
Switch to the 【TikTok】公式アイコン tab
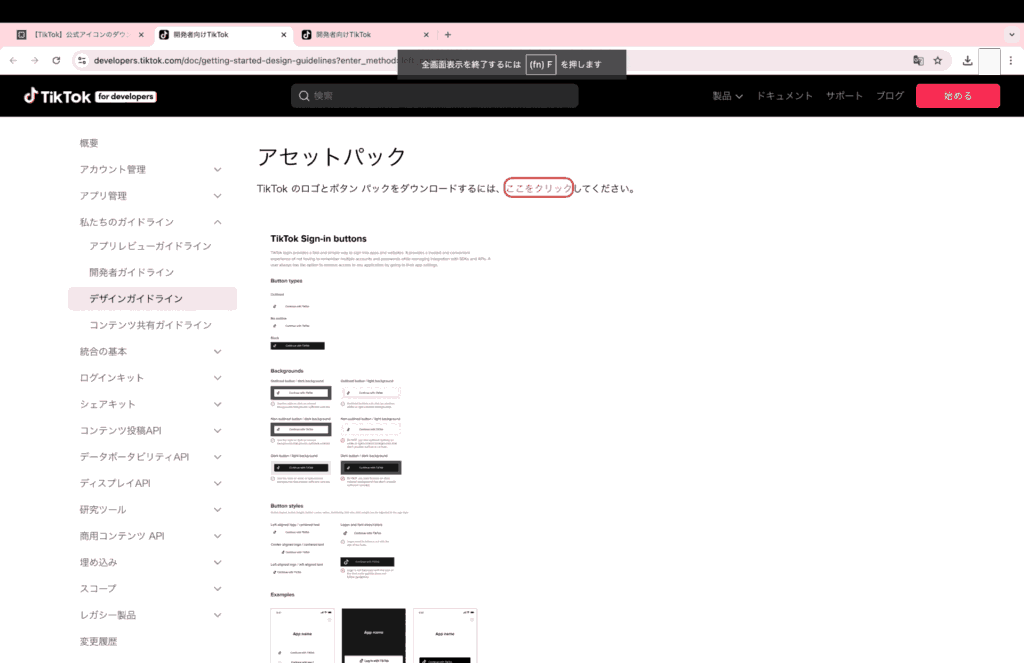[80, 35]
